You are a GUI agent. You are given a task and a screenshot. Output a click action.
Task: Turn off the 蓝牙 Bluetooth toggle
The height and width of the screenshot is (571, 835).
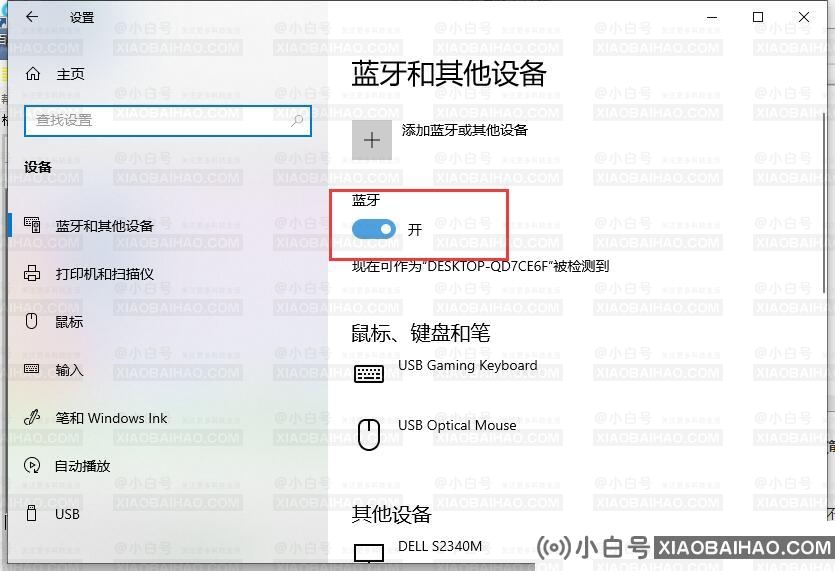click(374, 229)
